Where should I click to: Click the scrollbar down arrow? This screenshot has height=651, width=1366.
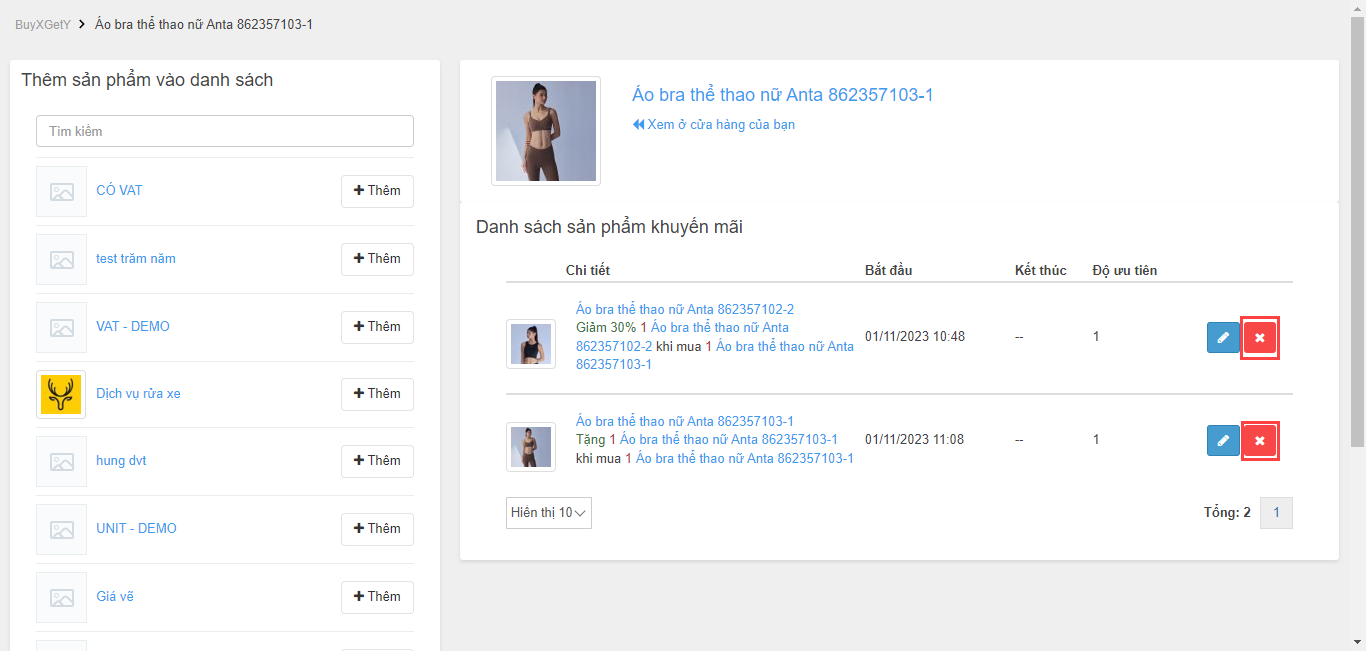click(x=1357, y=642)
